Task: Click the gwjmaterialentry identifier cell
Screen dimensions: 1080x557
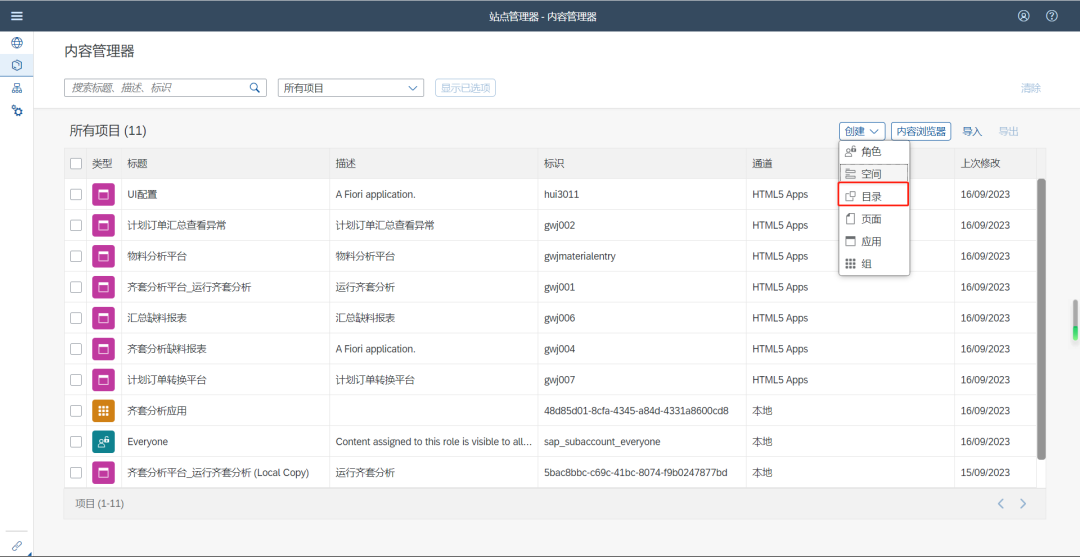Action: 580,256
